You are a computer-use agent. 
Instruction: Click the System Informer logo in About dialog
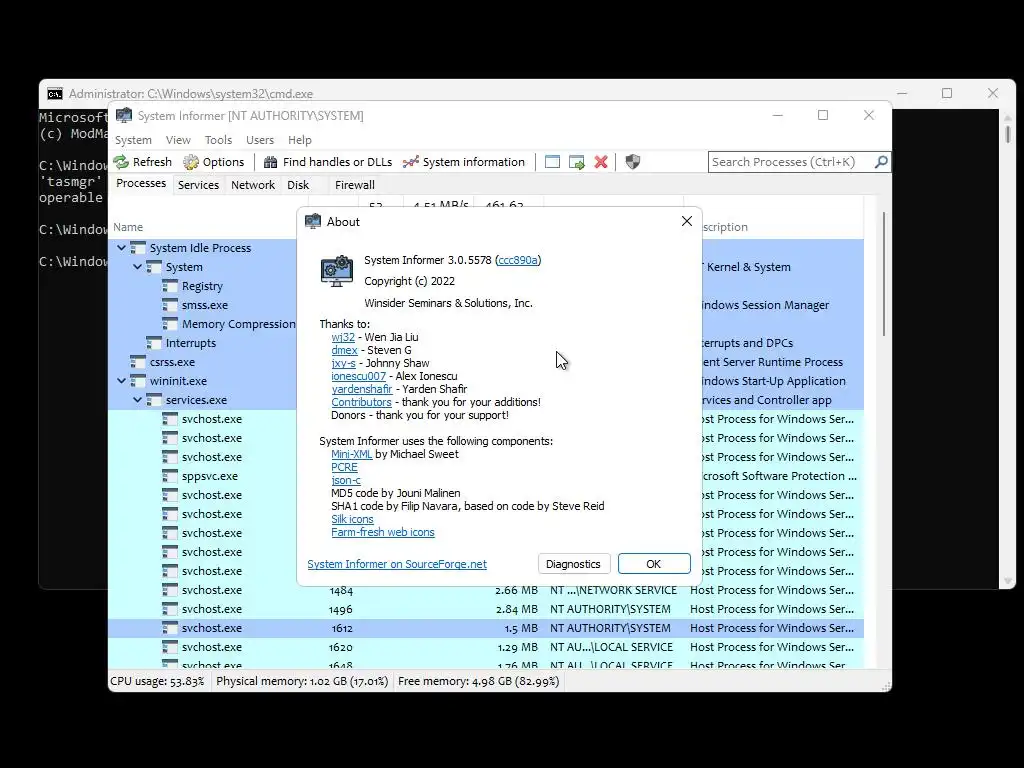tap(337, 271)
